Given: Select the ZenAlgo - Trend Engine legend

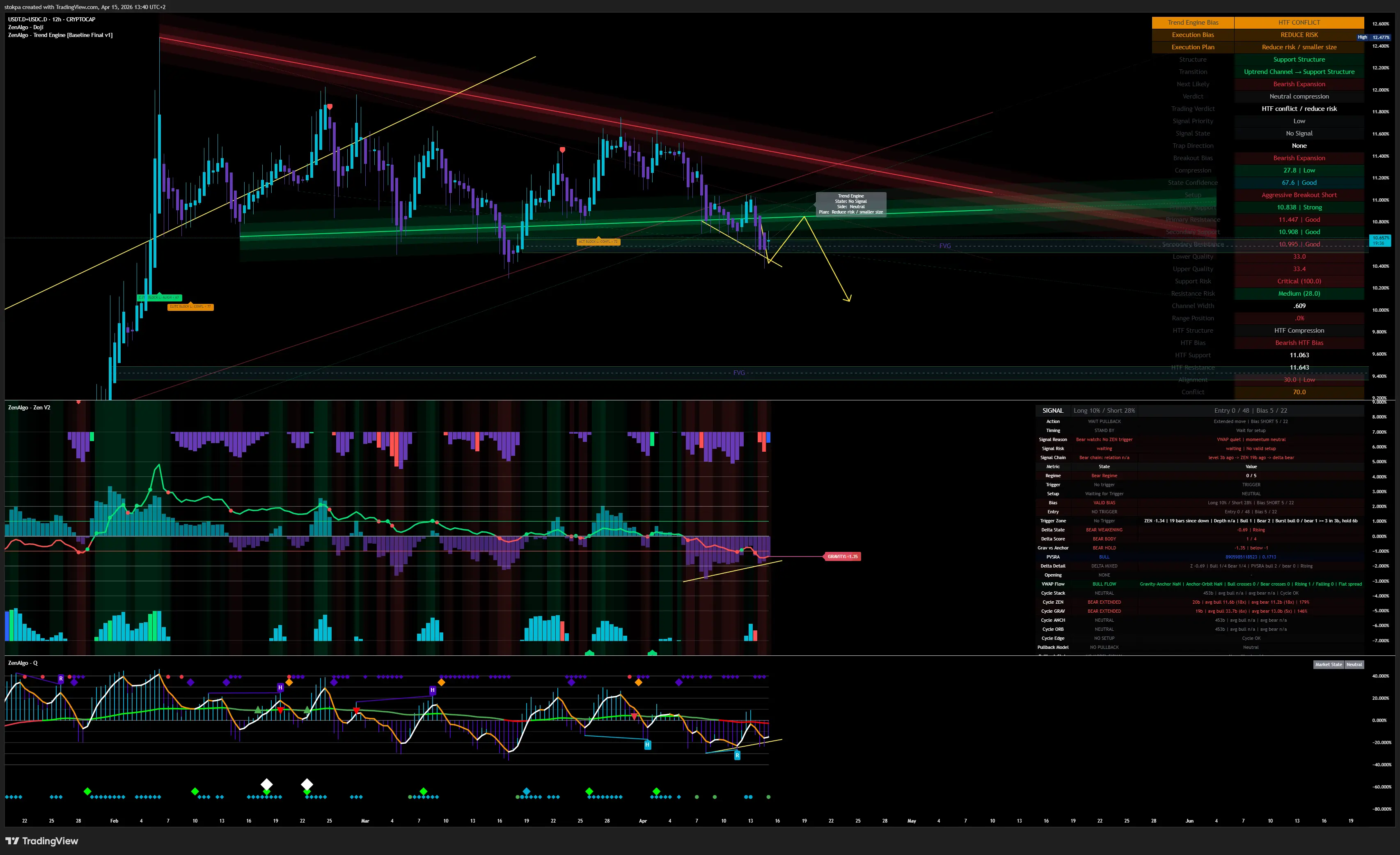Looking at the screenshot, I should point(60,35).
